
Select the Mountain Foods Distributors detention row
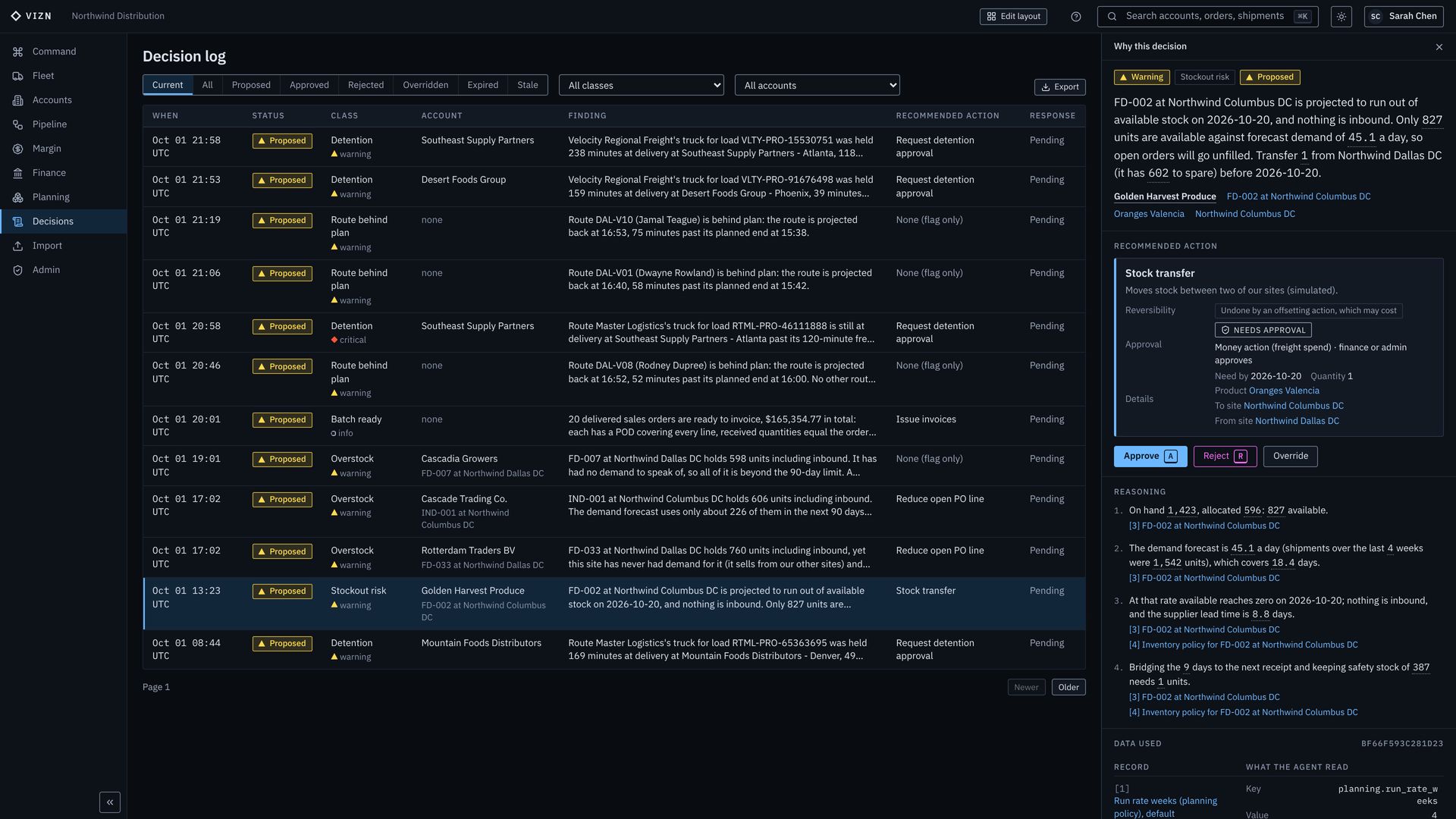click(x=613, y=650)
